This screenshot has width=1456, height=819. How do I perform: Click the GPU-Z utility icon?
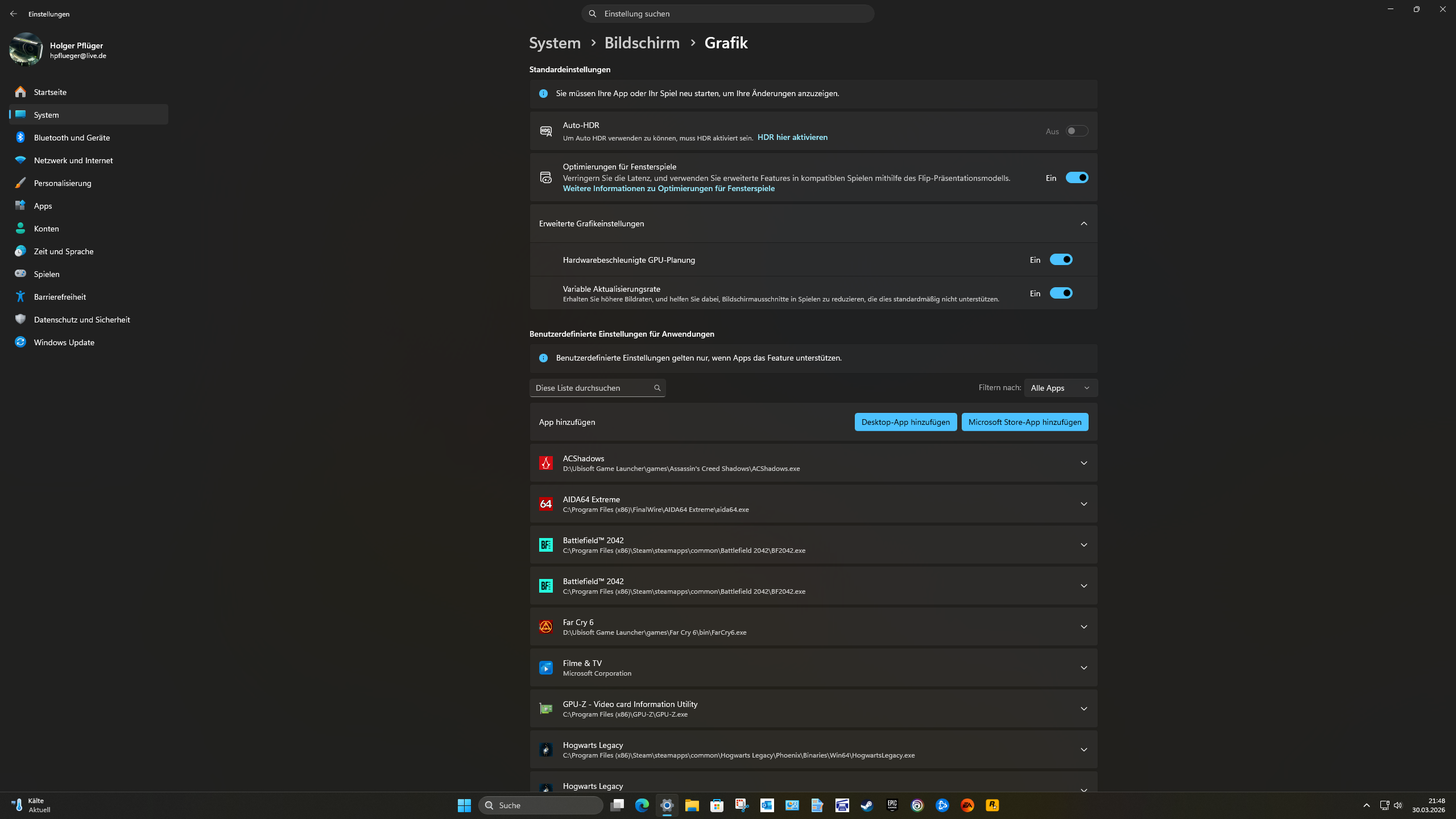click(546, 708)
